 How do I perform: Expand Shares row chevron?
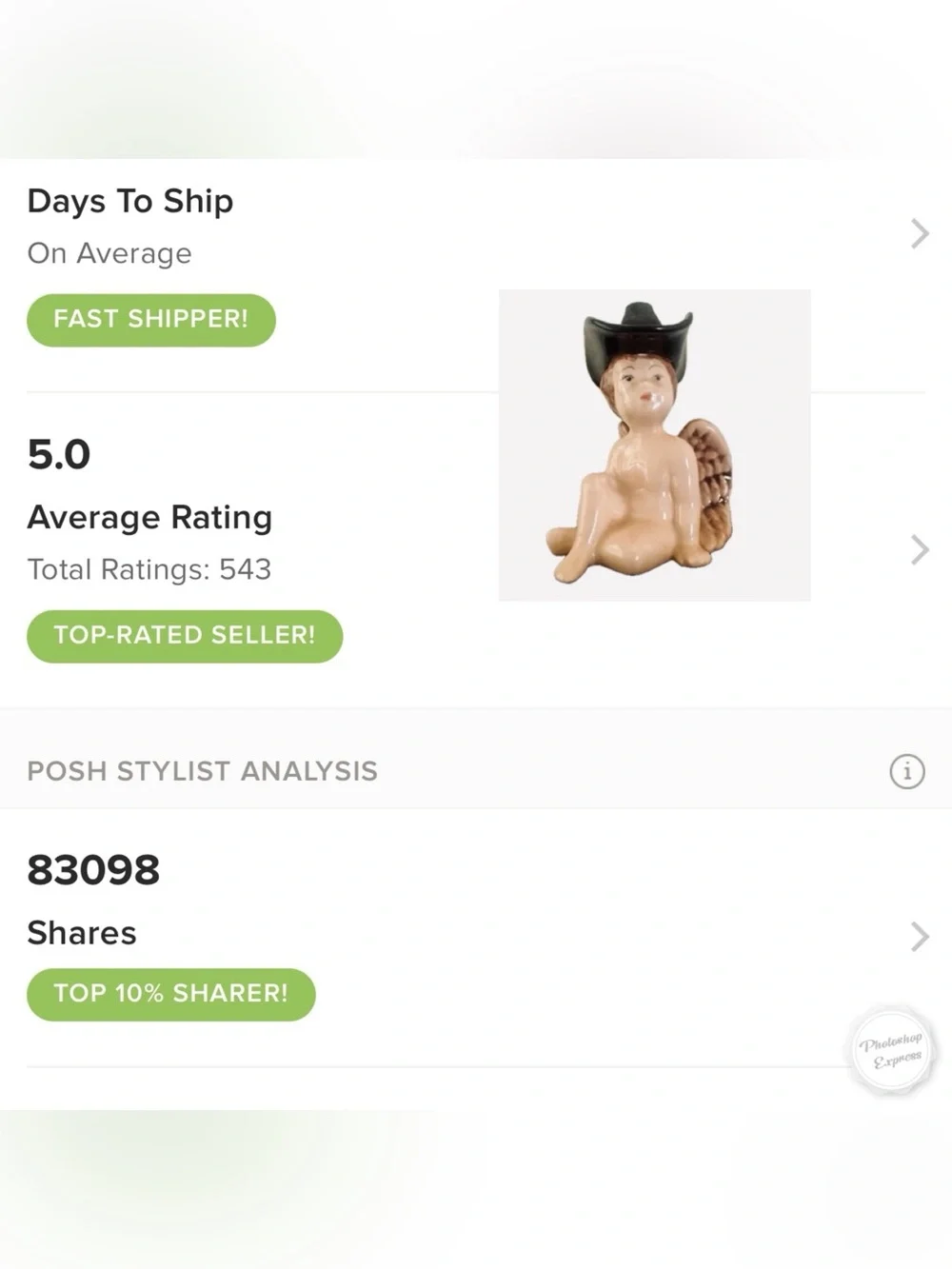tap(920, 937)
